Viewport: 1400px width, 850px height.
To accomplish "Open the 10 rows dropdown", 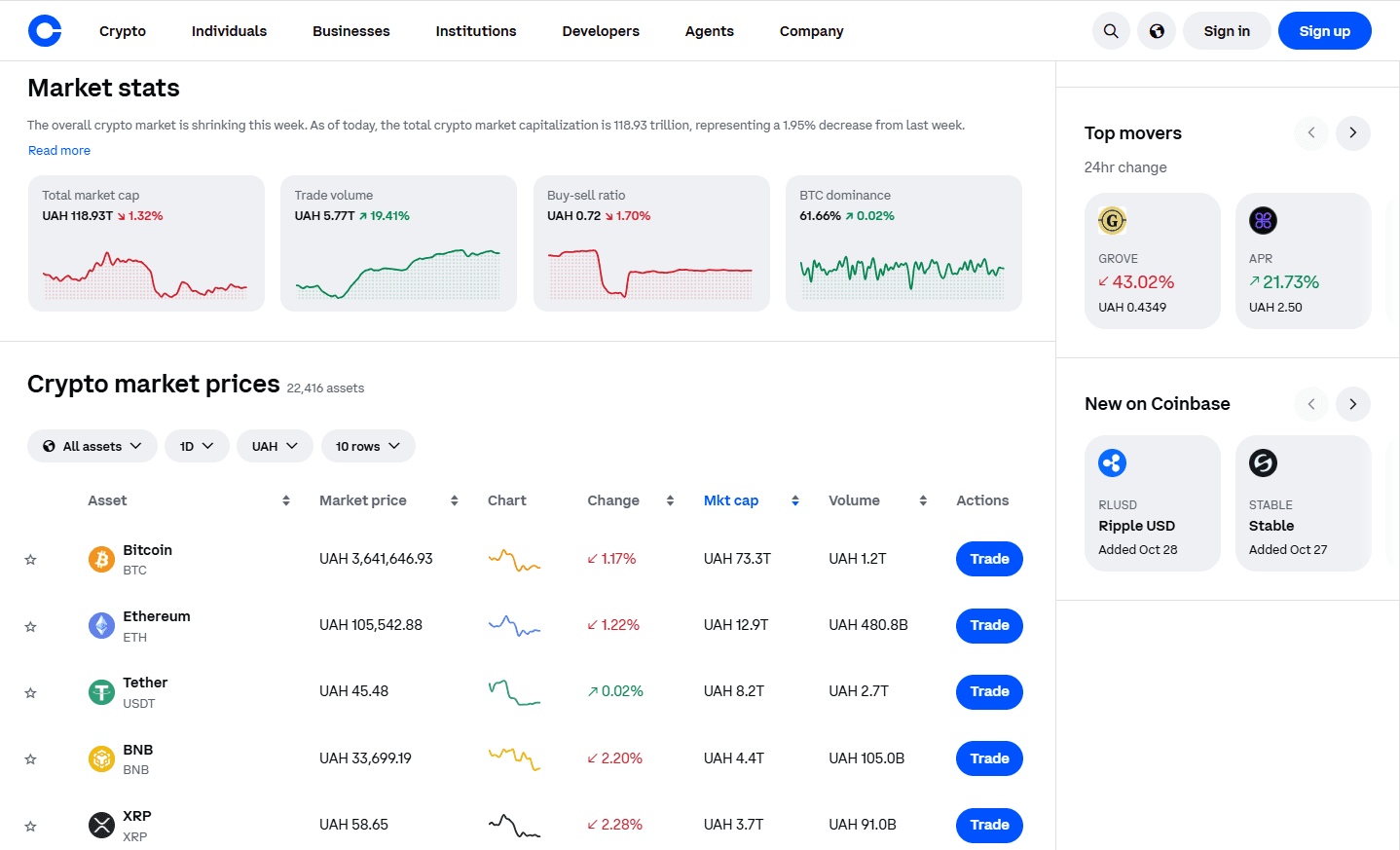I will point(368,446).
